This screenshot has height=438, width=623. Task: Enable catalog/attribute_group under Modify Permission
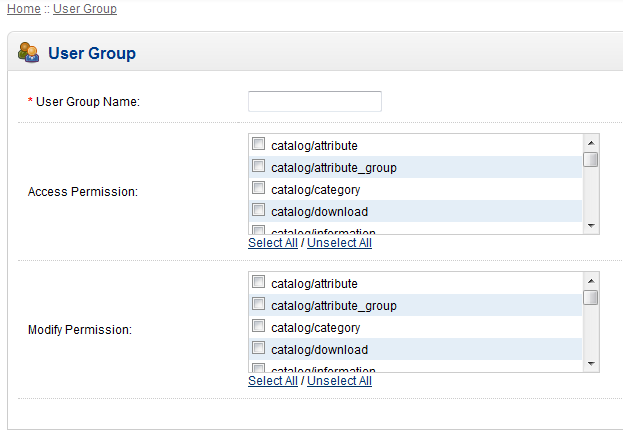pos(259,305)
